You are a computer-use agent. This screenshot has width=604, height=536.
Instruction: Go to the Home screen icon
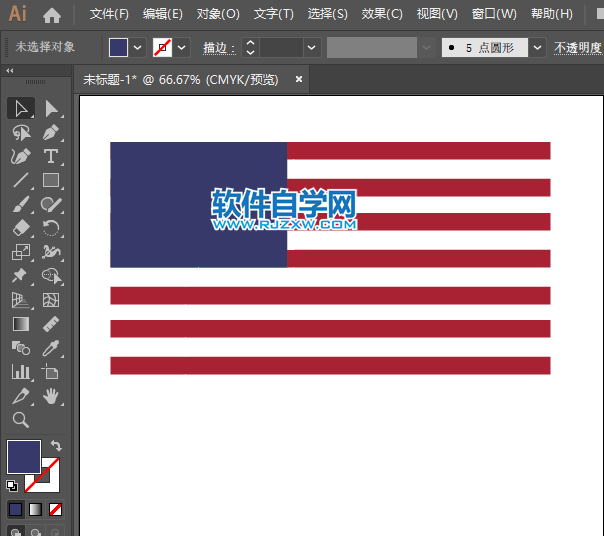click(x=52, y=15)
